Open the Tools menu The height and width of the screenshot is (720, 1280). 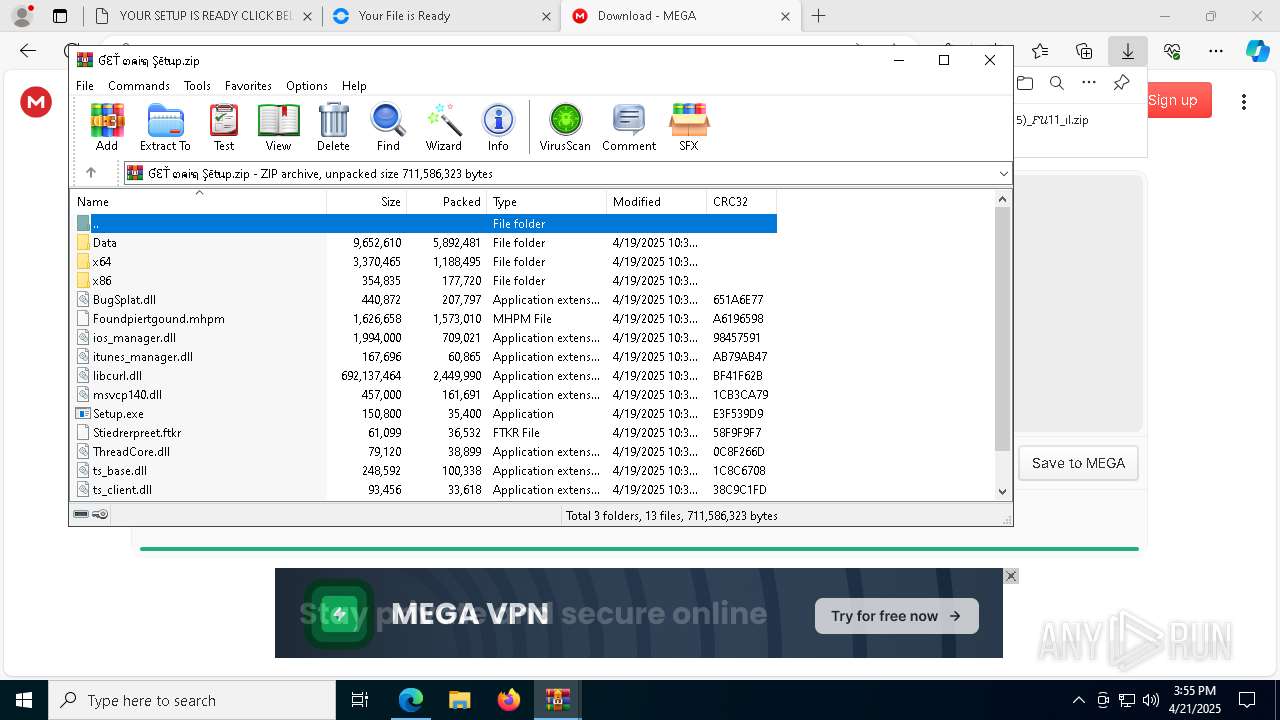pyautogui.click(x=197, y=86)
